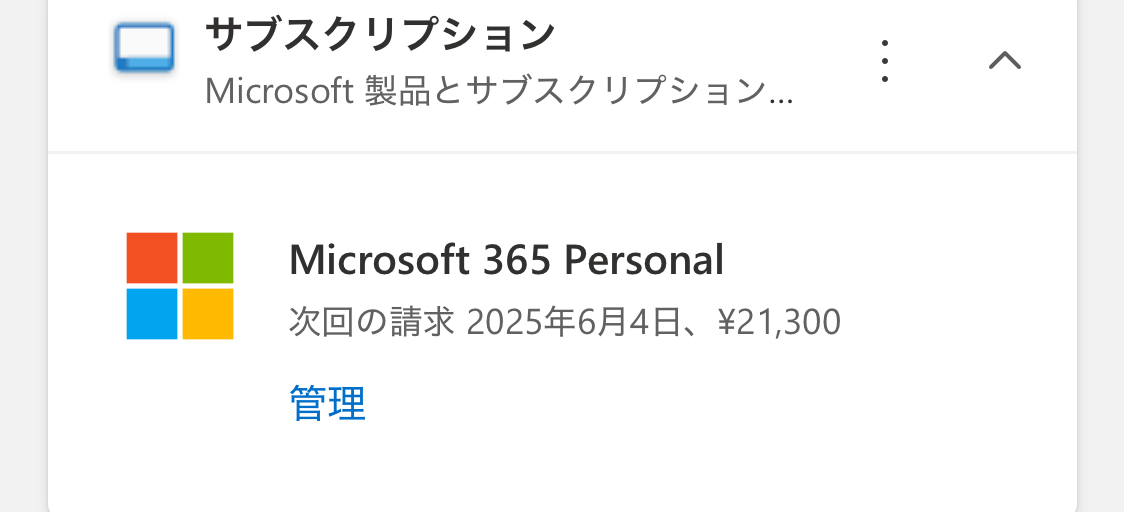
Task: Click the yellow square in the Microsoft logo
Action: [x=208, y=313]
